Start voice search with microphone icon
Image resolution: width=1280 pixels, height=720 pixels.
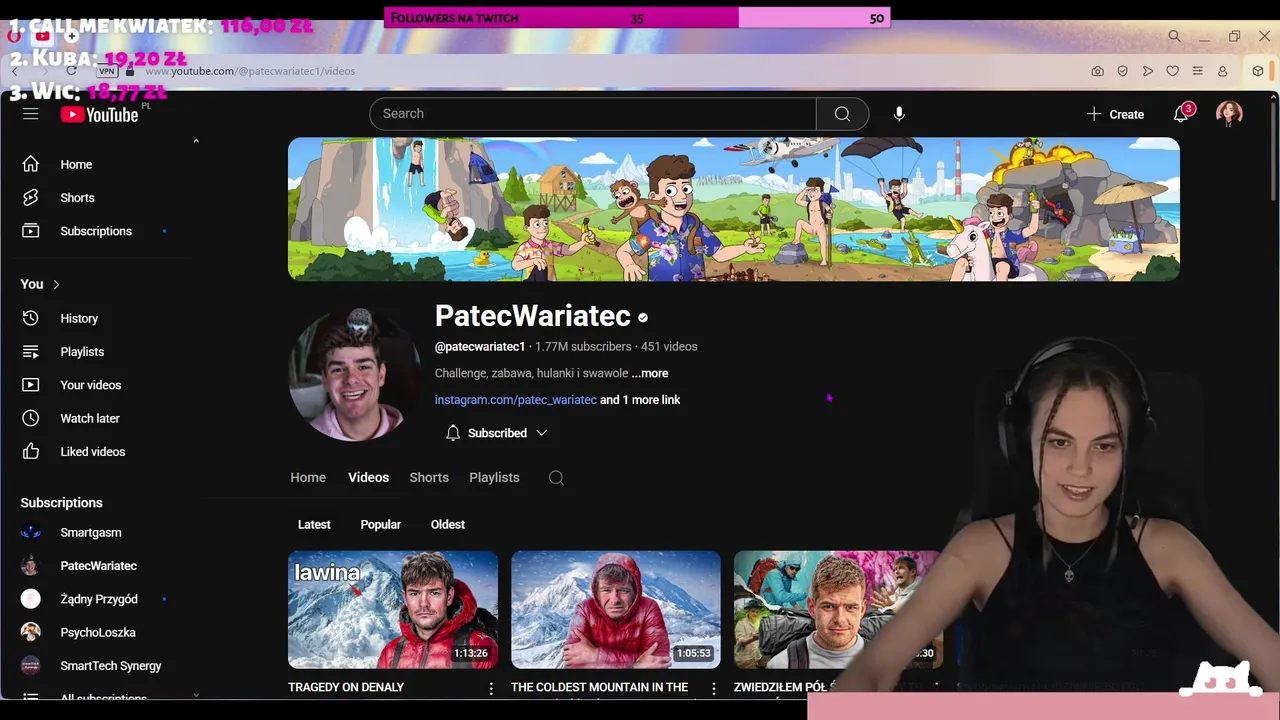click(x=899, y=114)
